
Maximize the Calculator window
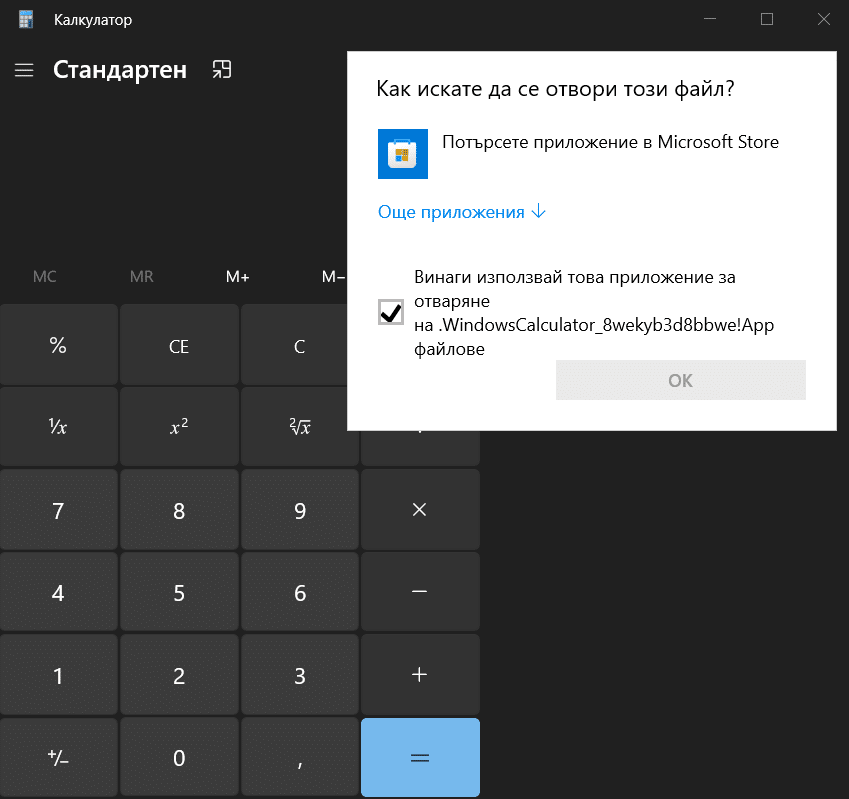pyautogui.click(x=767, y=19)
